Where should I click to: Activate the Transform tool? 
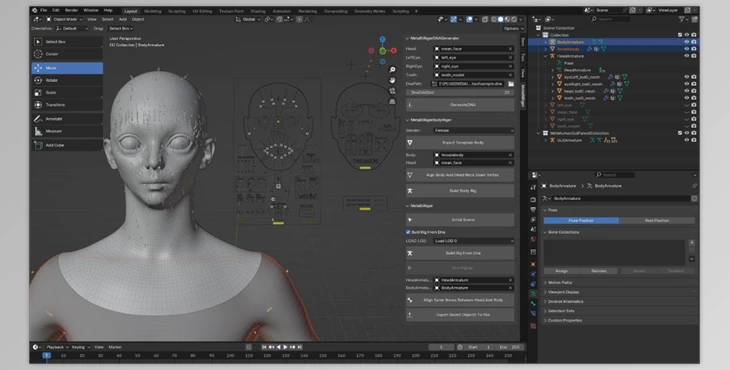point(67,105)
